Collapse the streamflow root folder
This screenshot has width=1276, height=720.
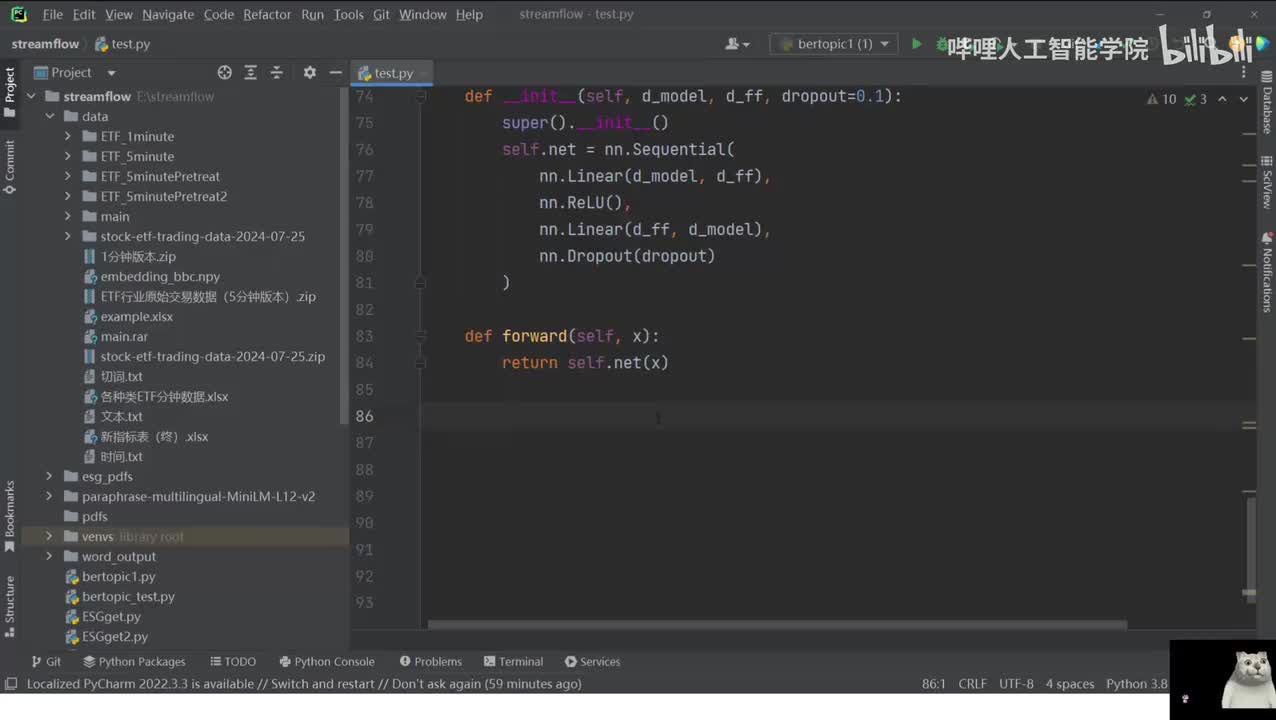[x=31, y=97]
